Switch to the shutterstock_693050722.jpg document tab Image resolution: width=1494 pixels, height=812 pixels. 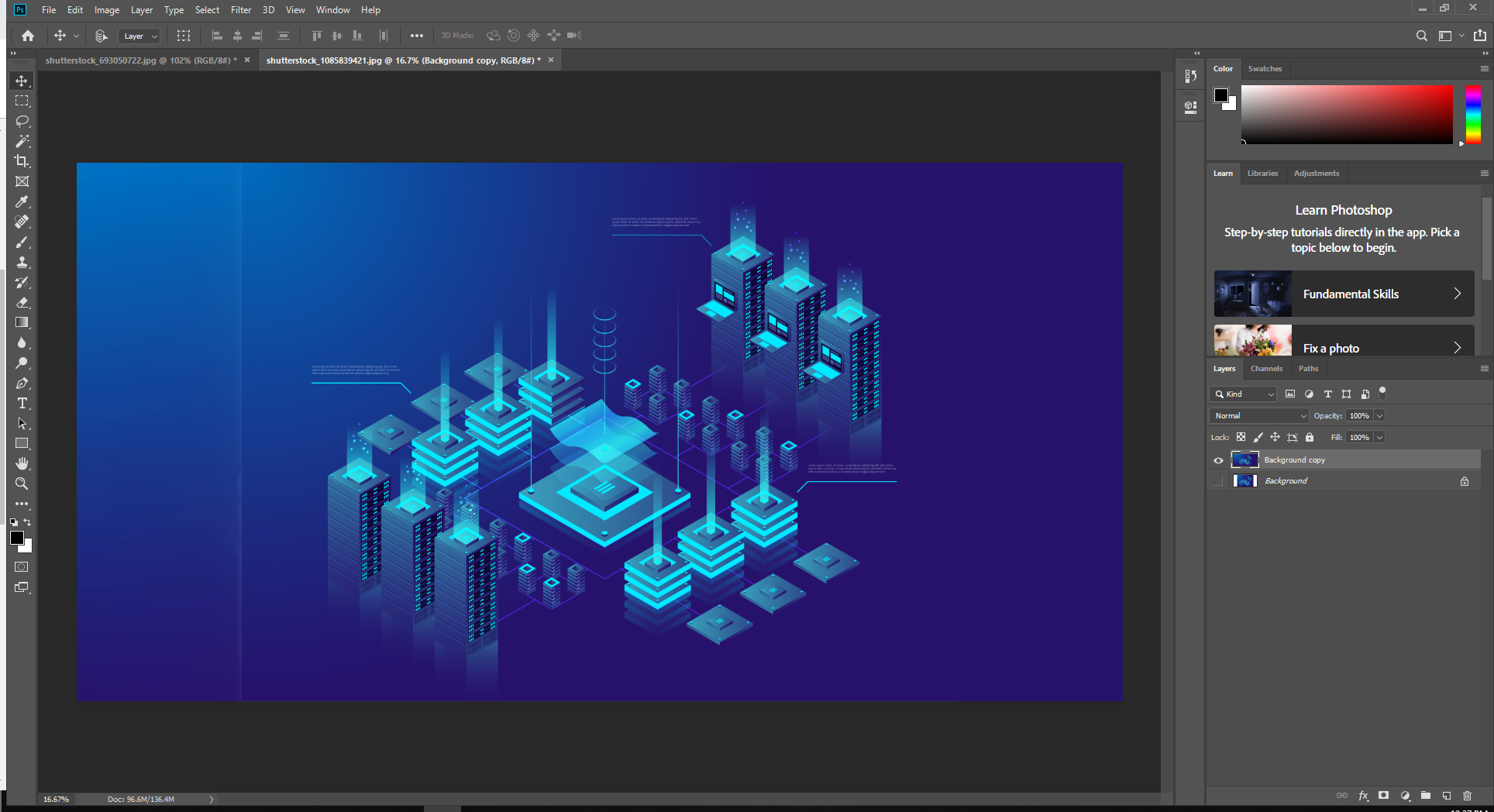pyautogui.click(x=140, y=60)
